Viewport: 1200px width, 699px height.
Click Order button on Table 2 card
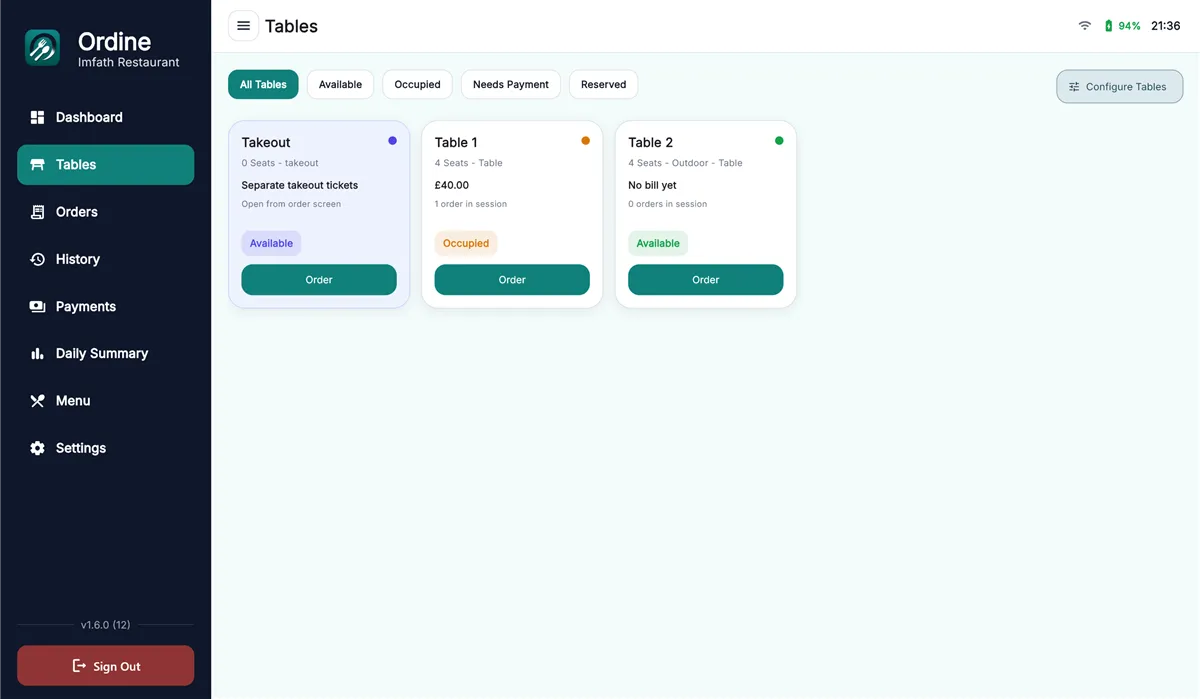pyautogui.click(x=705, y=280)
